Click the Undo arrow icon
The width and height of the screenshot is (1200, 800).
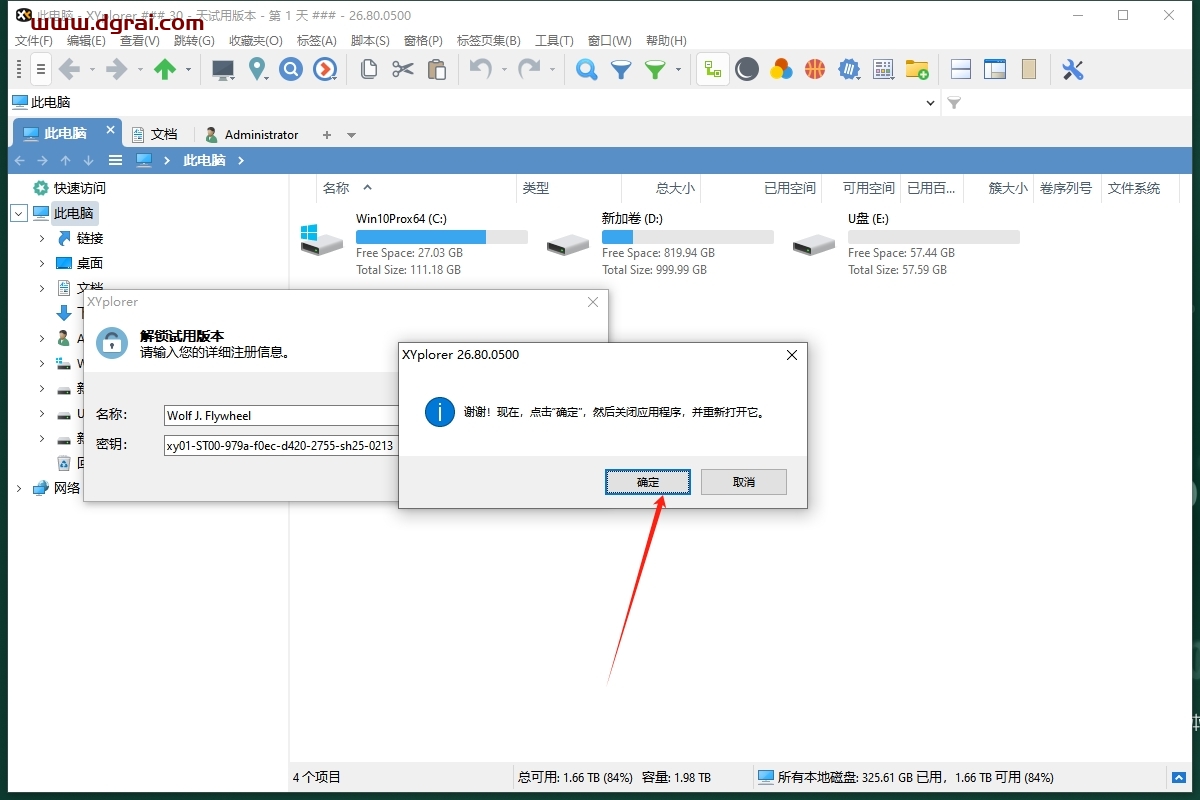click(x=481, y=69)
